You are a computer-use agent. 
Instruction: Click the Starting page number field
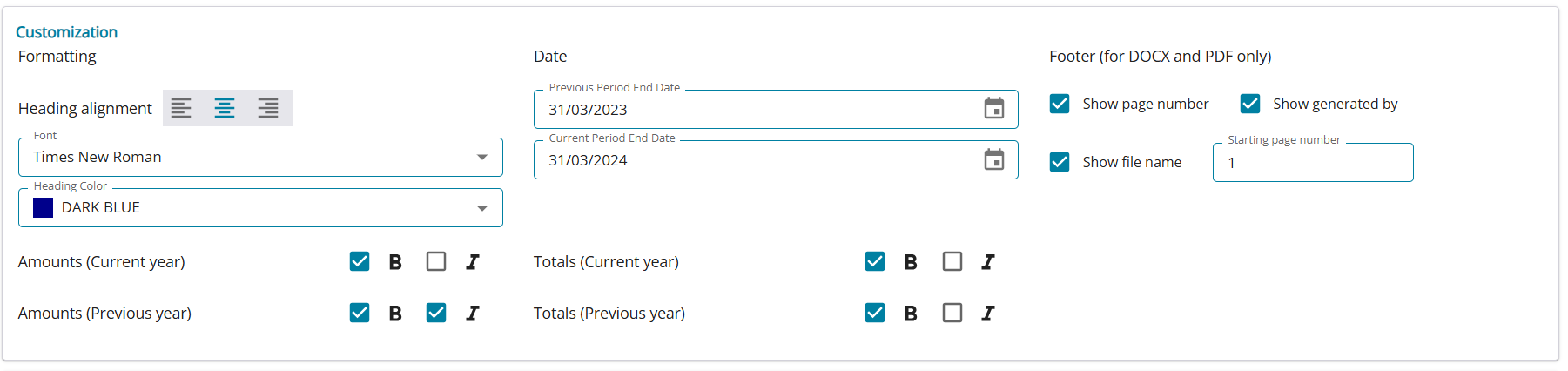point(1312,163)
